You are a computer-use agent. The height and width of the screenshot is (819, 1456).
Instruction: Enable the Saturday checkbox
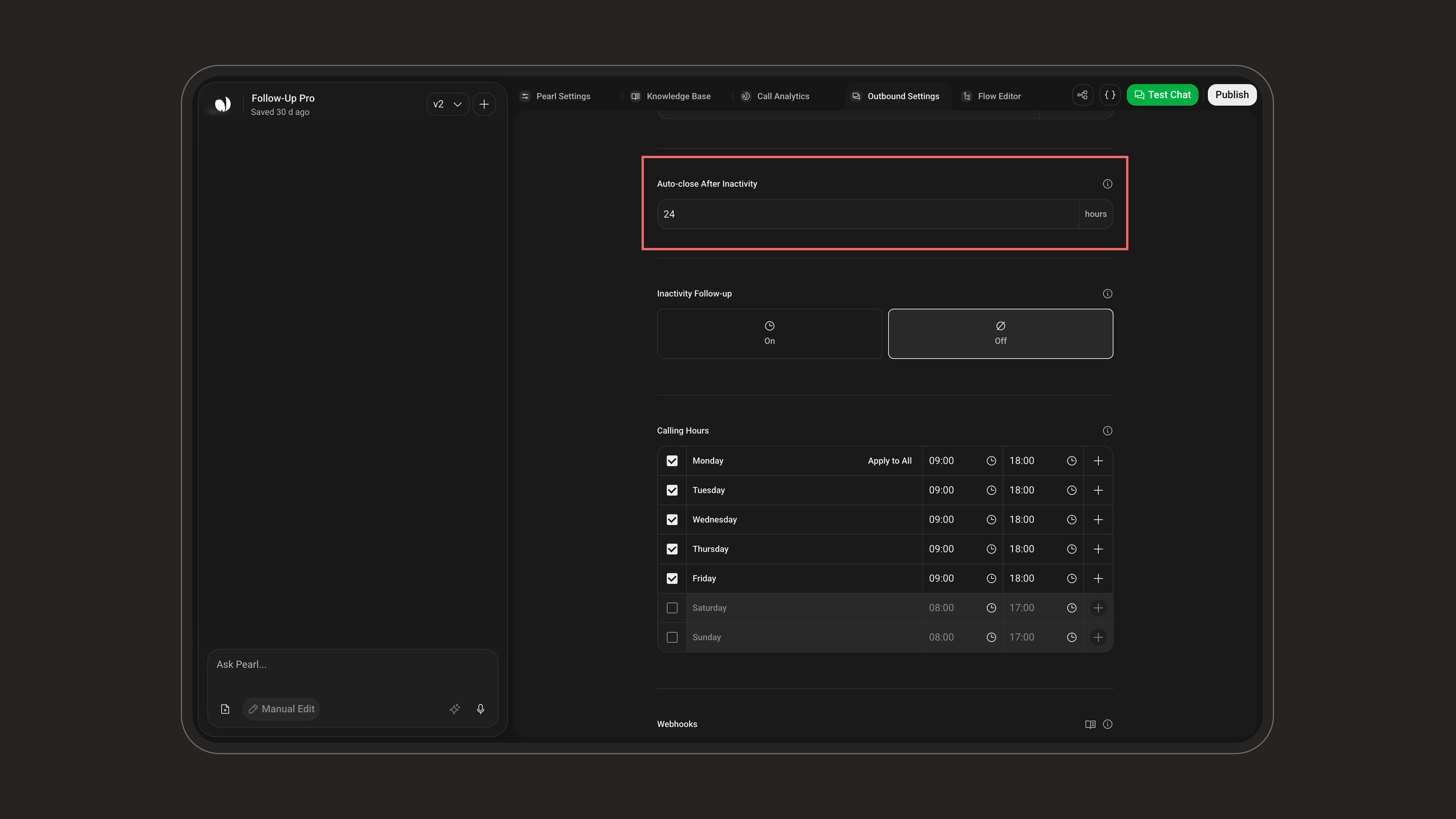pyautogui.click(x=672, y=608)
